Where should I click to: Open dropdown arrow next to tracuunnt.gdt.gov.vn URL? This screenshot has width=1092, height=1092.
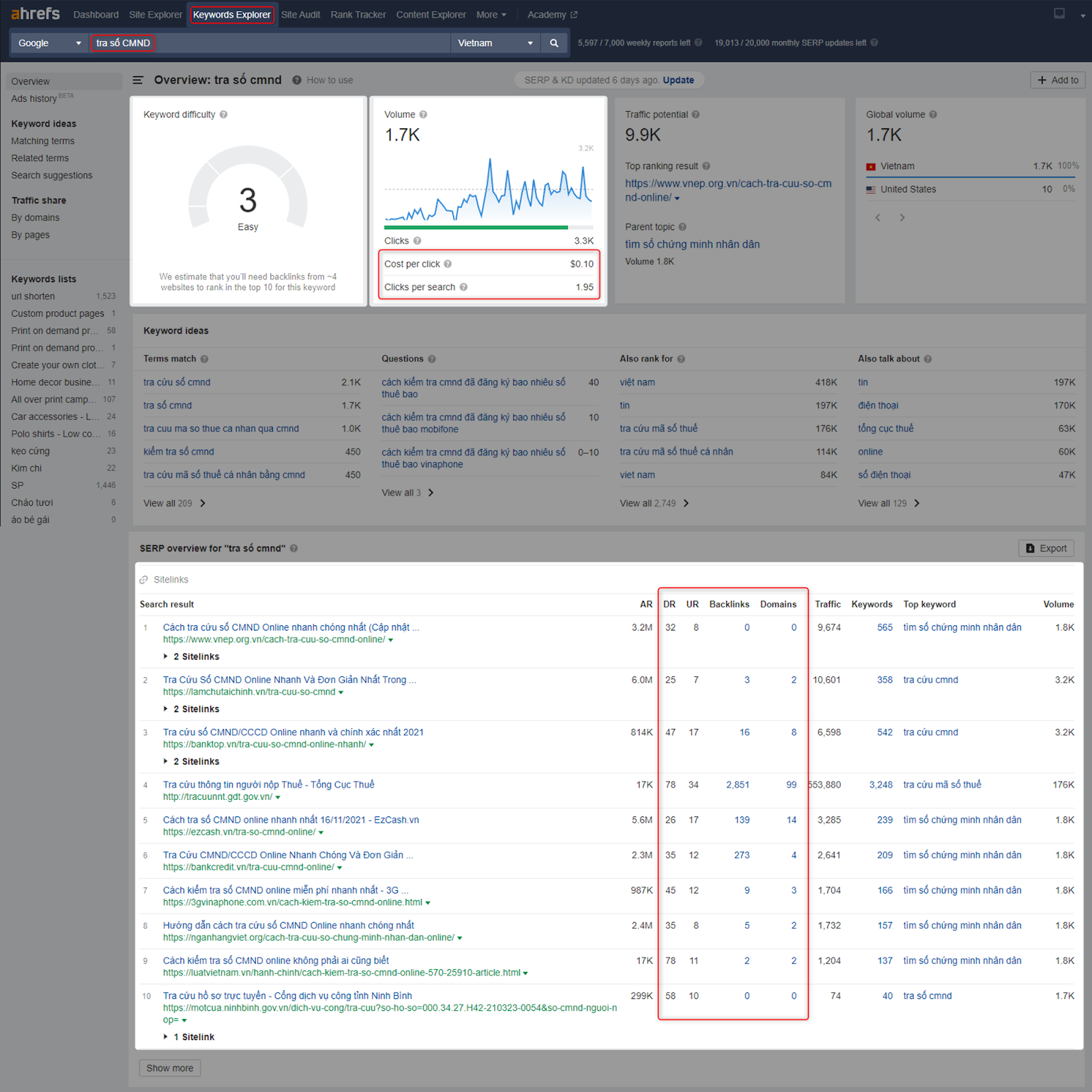click(x=278, y=797)
